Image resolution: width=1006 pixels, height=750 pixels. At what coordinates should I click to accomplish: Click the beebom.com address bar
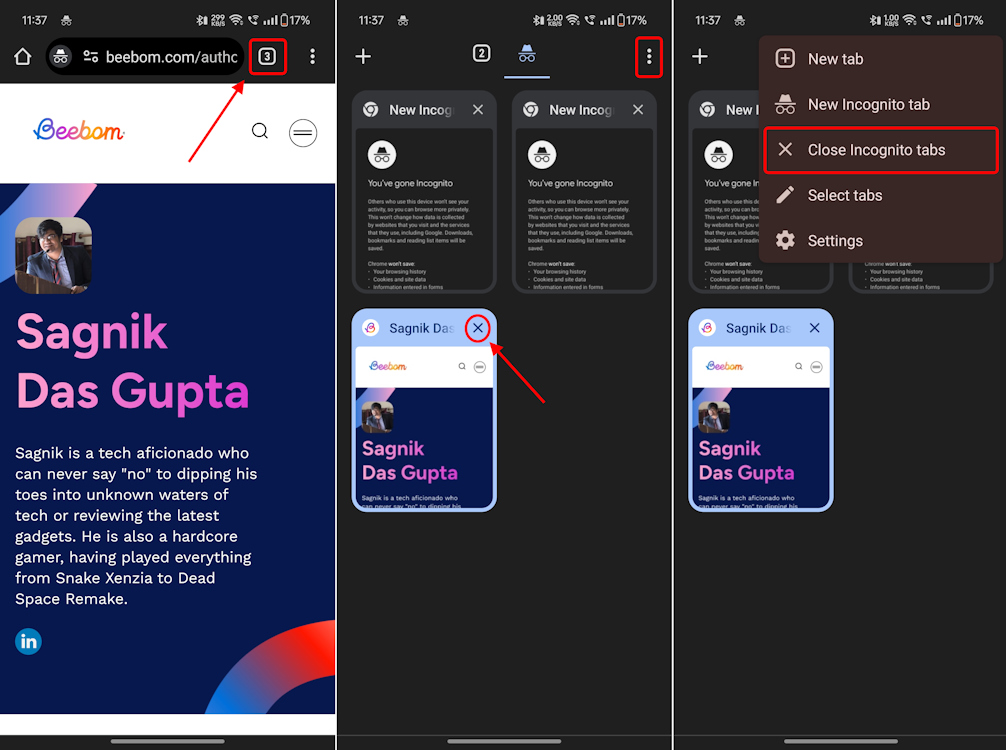tap(145, 56)
